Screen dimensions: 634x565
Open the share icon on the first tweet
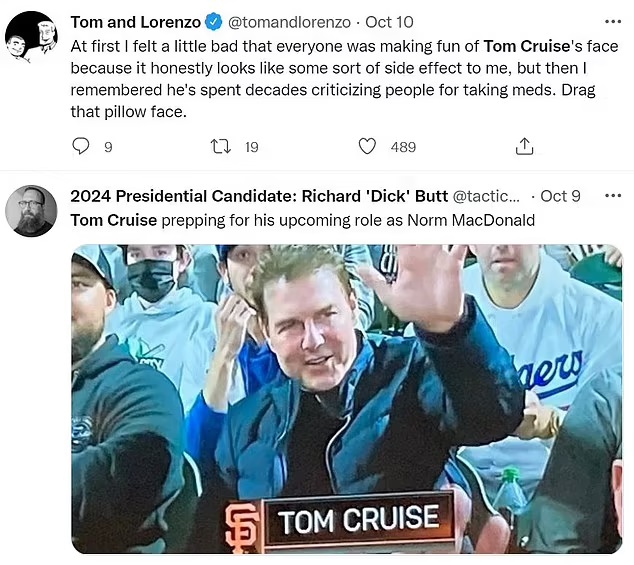point(523,147)
